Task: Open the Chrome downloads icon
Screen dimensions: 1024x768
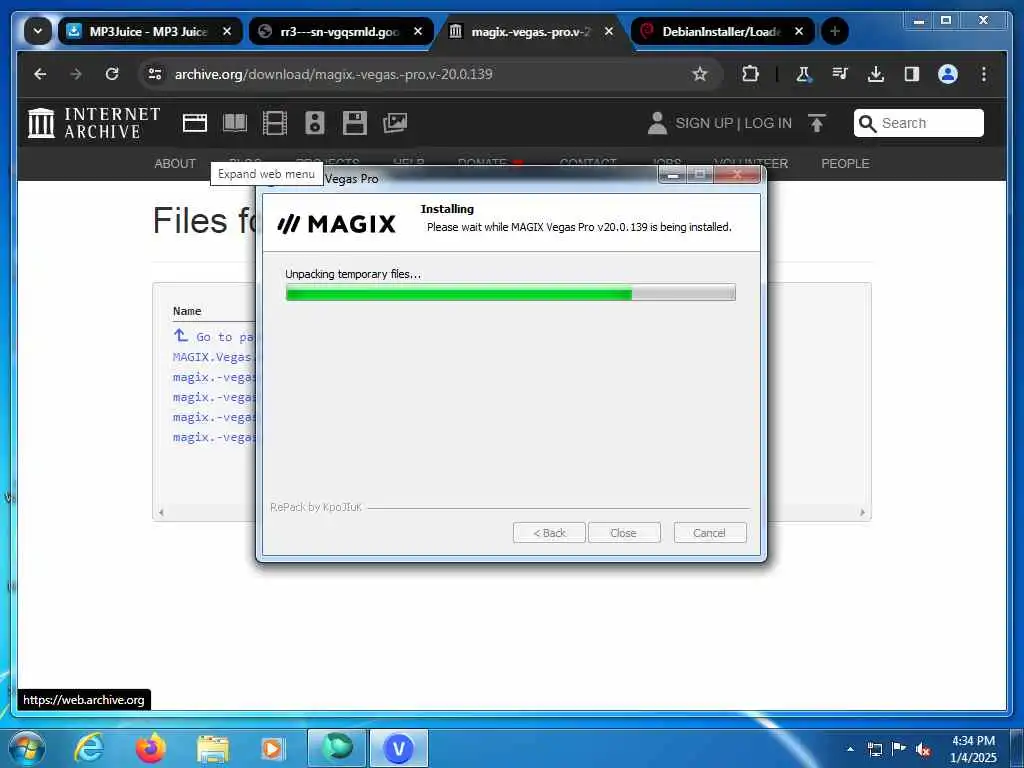Action: click(x=876, y=74)
